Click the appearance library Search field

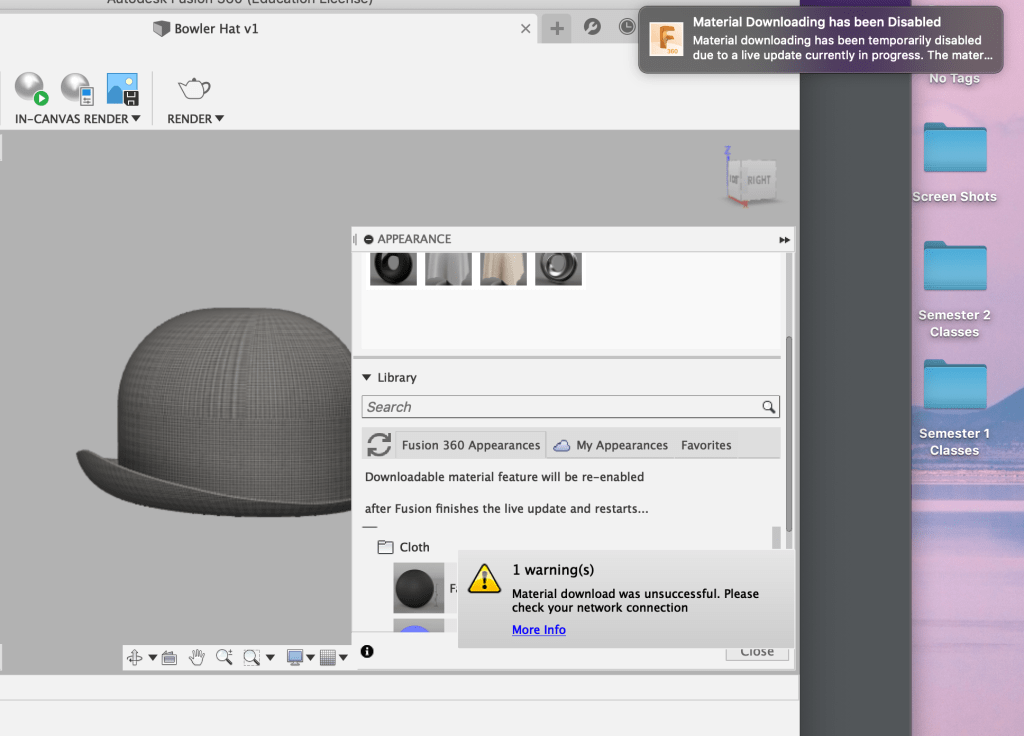coord(560,407)
